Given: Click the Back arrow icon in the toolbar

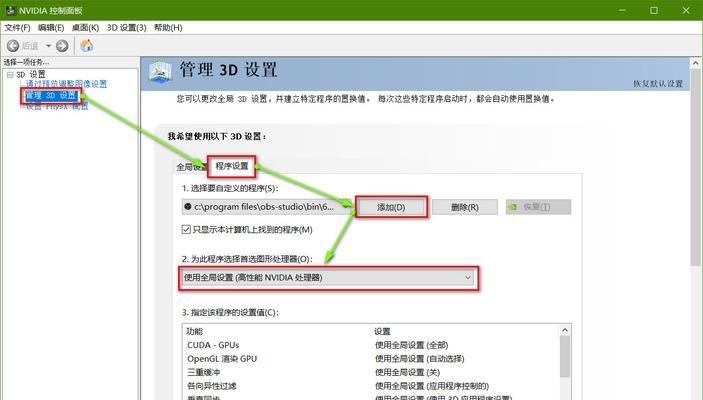Looking at the screenshot, I should click(13, 45).
